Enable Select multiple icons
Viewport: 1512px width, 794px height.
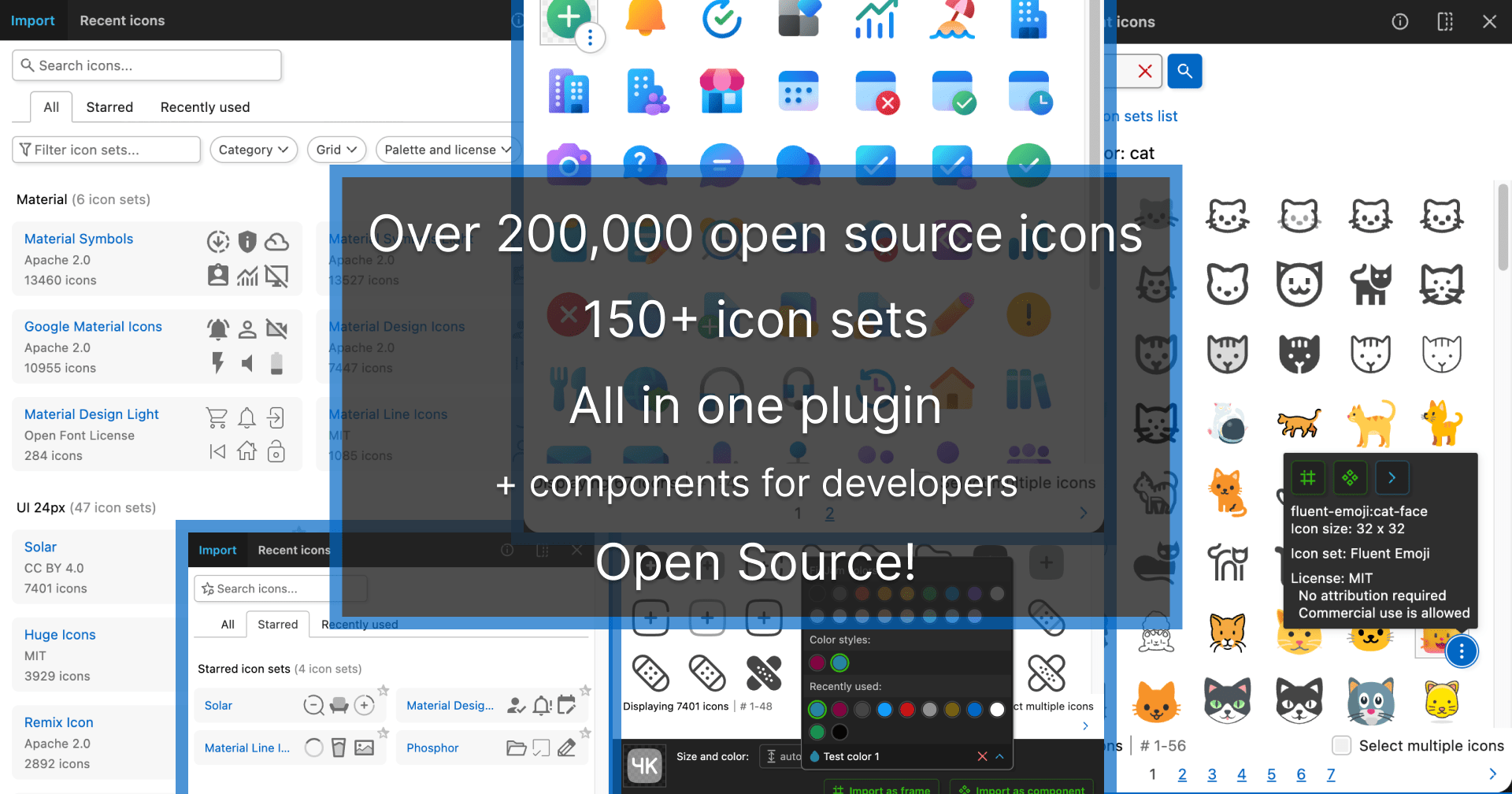pyautogui.click(x=1340, y=744)
